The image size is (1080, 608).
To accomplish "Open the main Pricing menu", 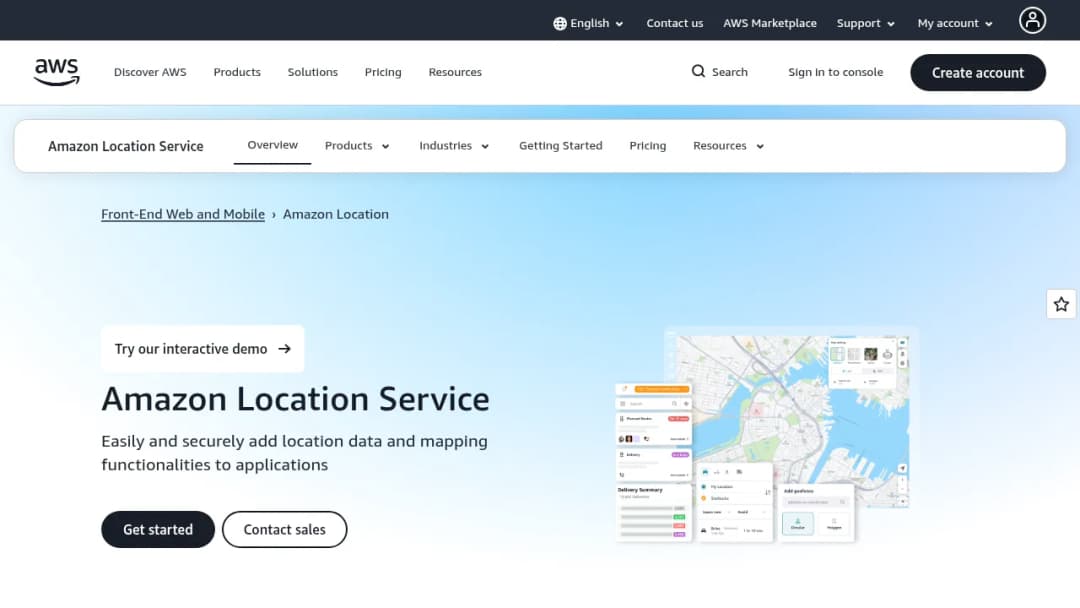I will click(383, 72).
